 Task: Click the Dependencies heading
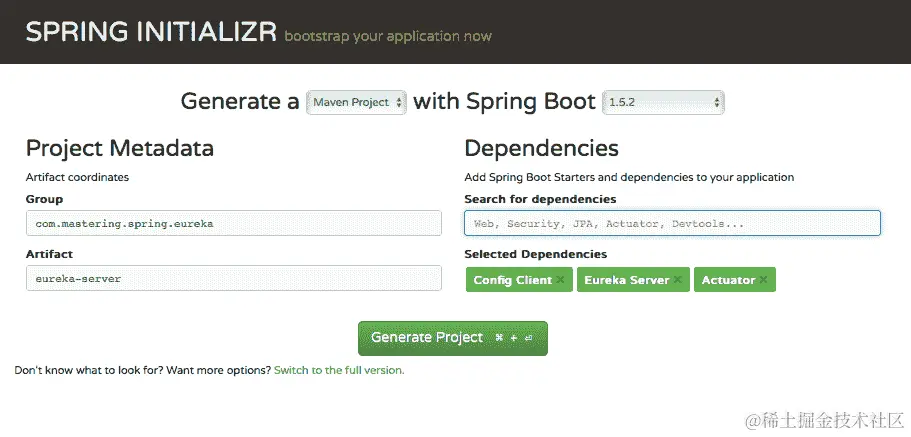pos(541,148)
